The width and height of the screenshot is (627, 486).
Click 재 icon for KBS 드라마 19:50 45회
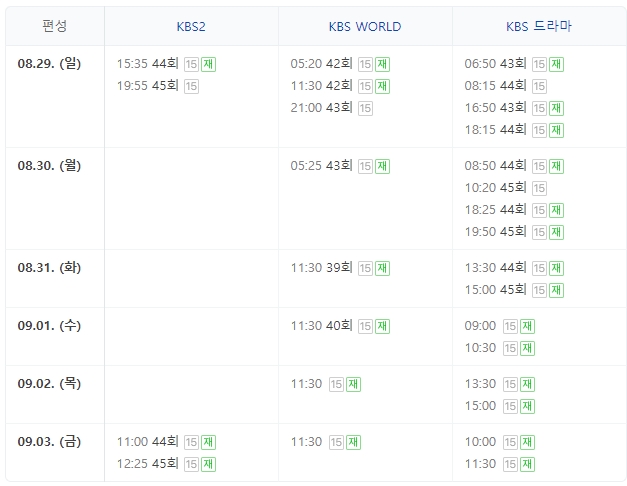[x=556, y=232]
